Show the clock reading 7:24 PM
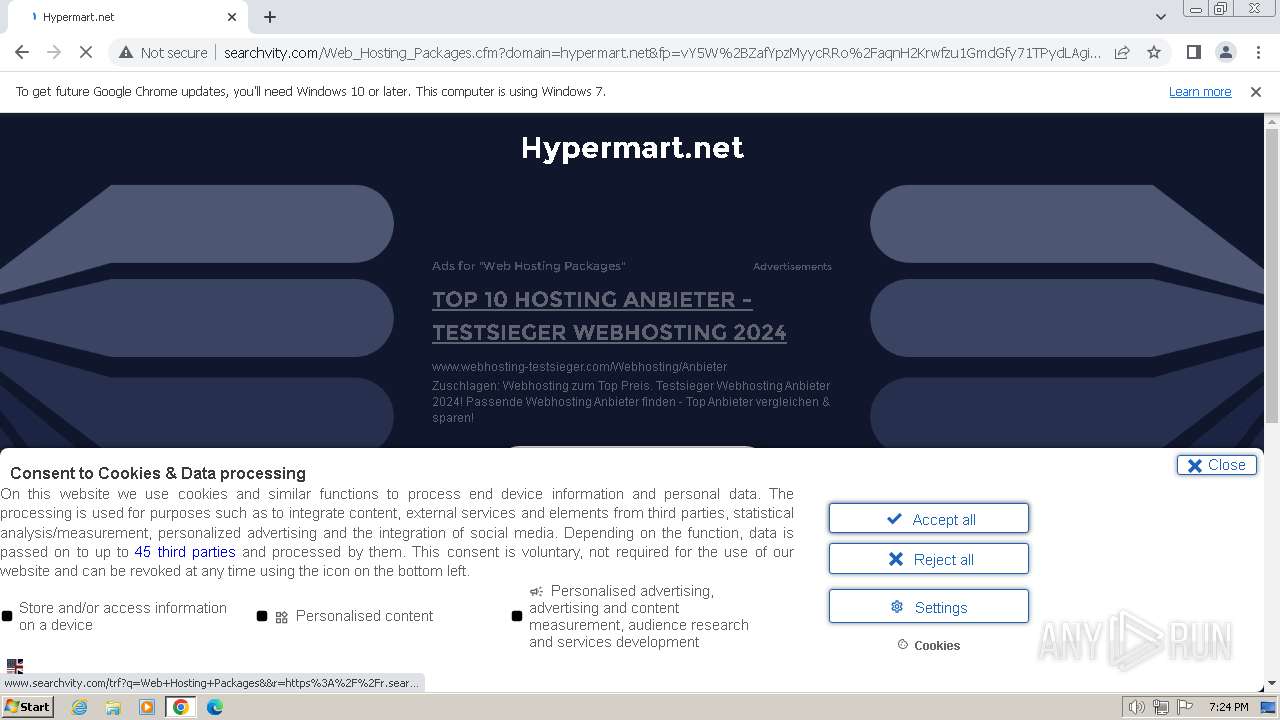 coord(1228,707)
